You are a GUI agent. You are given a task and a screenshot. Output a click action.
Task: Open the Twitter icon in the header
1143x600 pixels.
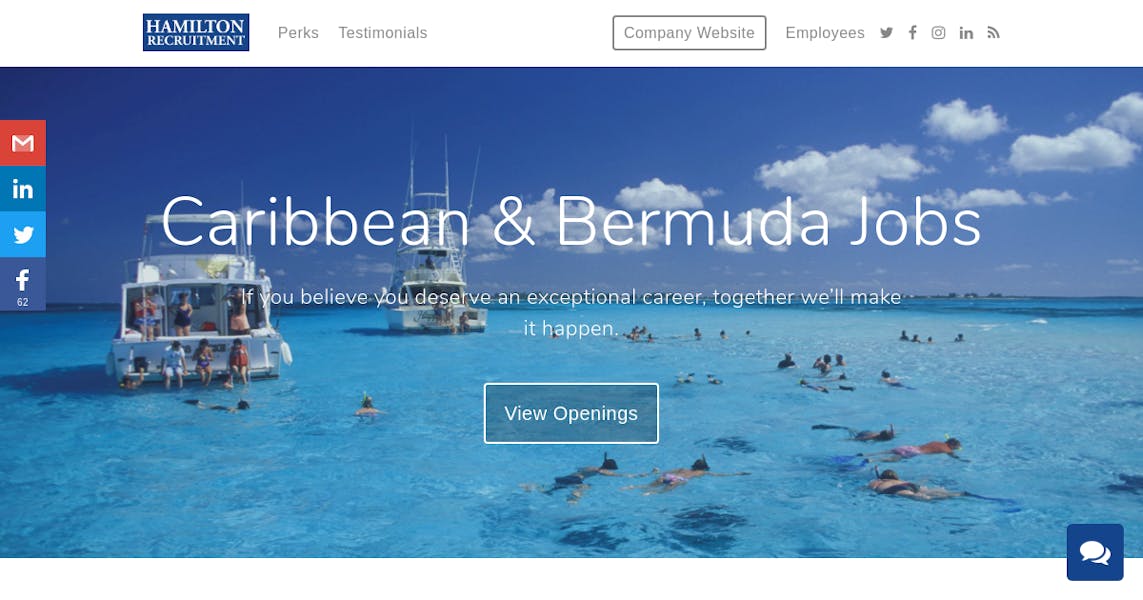coord(886,33)
